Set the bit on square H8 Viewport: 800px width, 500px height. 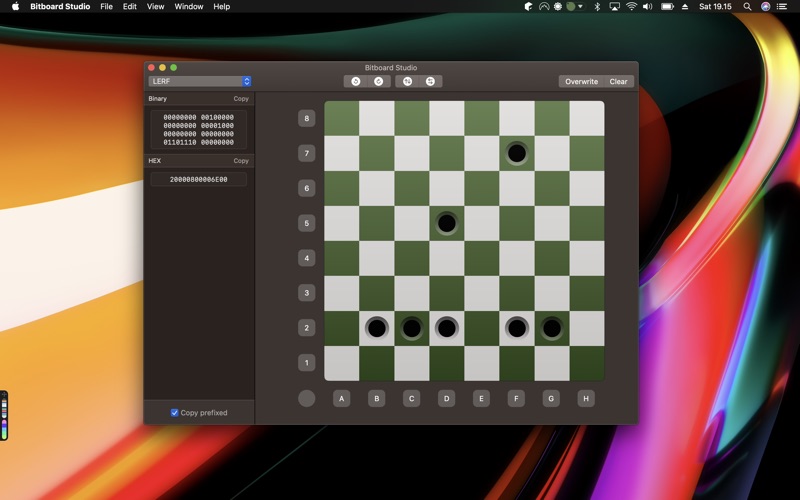587,118
